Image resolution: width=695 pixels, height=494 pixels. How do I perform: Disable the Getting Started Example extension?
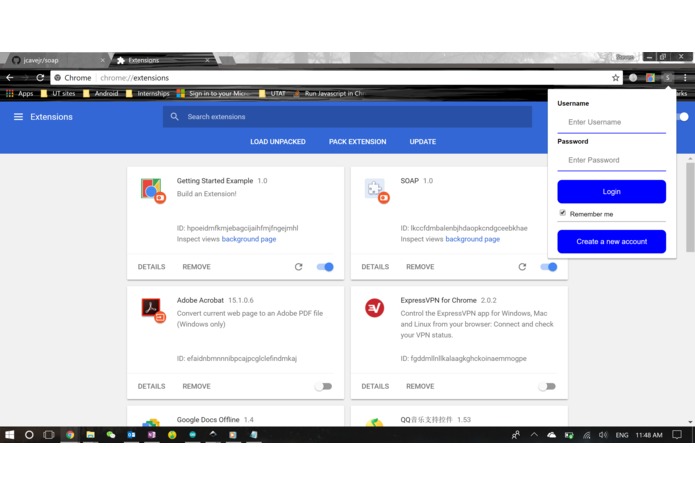pos(325,267)
